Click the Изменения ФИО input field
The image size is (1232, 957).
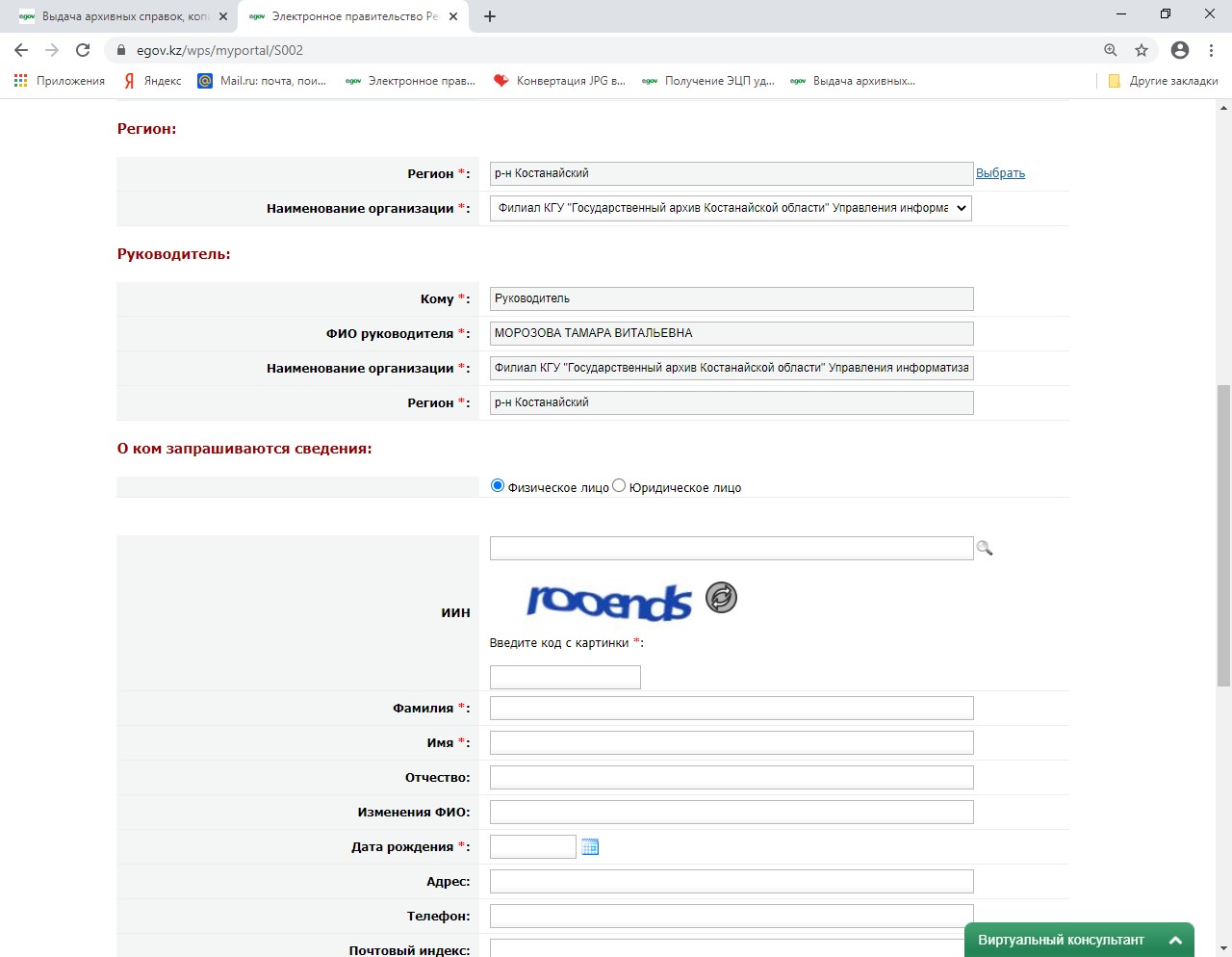click(x=731, y=813)
